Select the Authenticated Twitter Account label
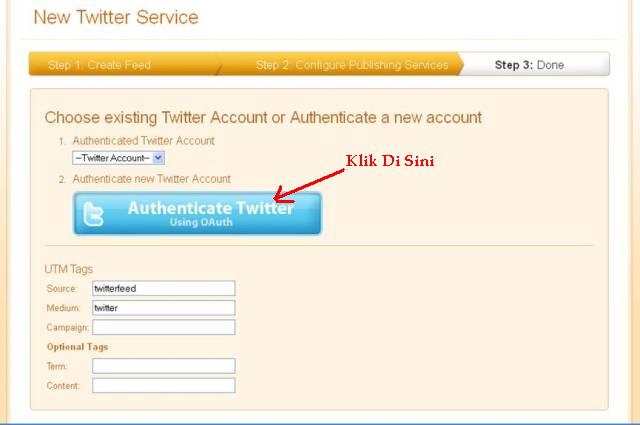640x425 pixels. point(143,141)
